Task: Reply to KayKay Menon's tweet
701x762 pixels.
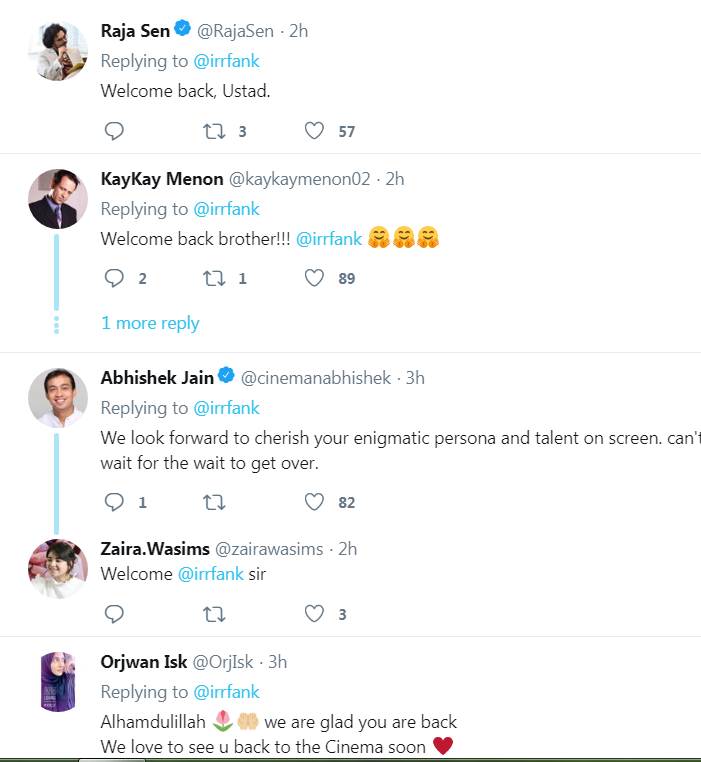Action: pyautogui.click(x=114, y=278)
